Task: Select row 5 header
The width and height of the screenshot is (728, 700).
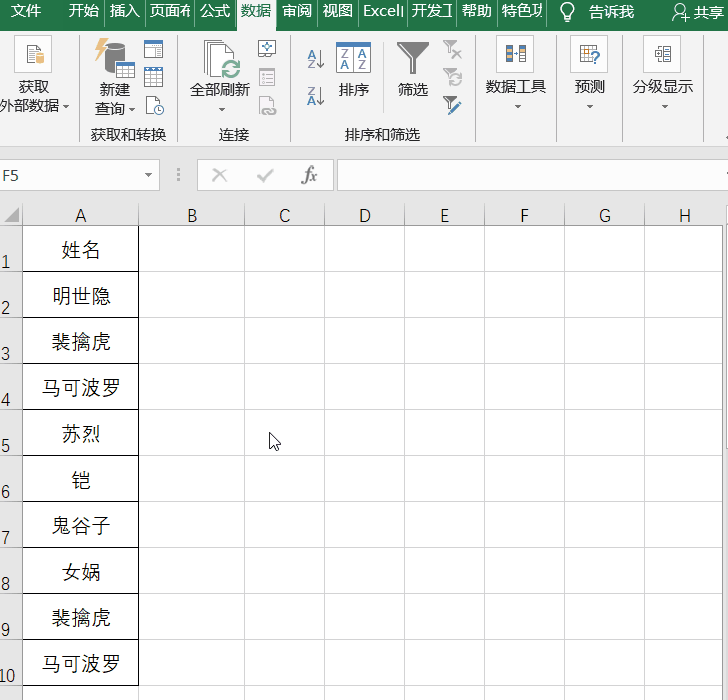Action: tap(11, 433)
